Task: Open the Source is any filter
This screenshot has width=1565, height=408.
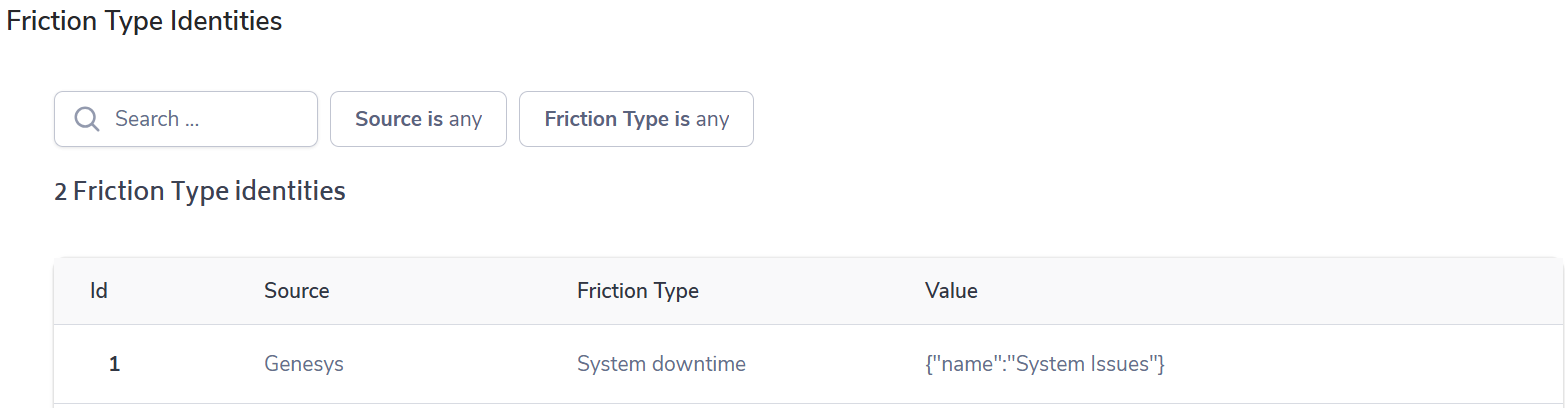Action: coord(418,119)
